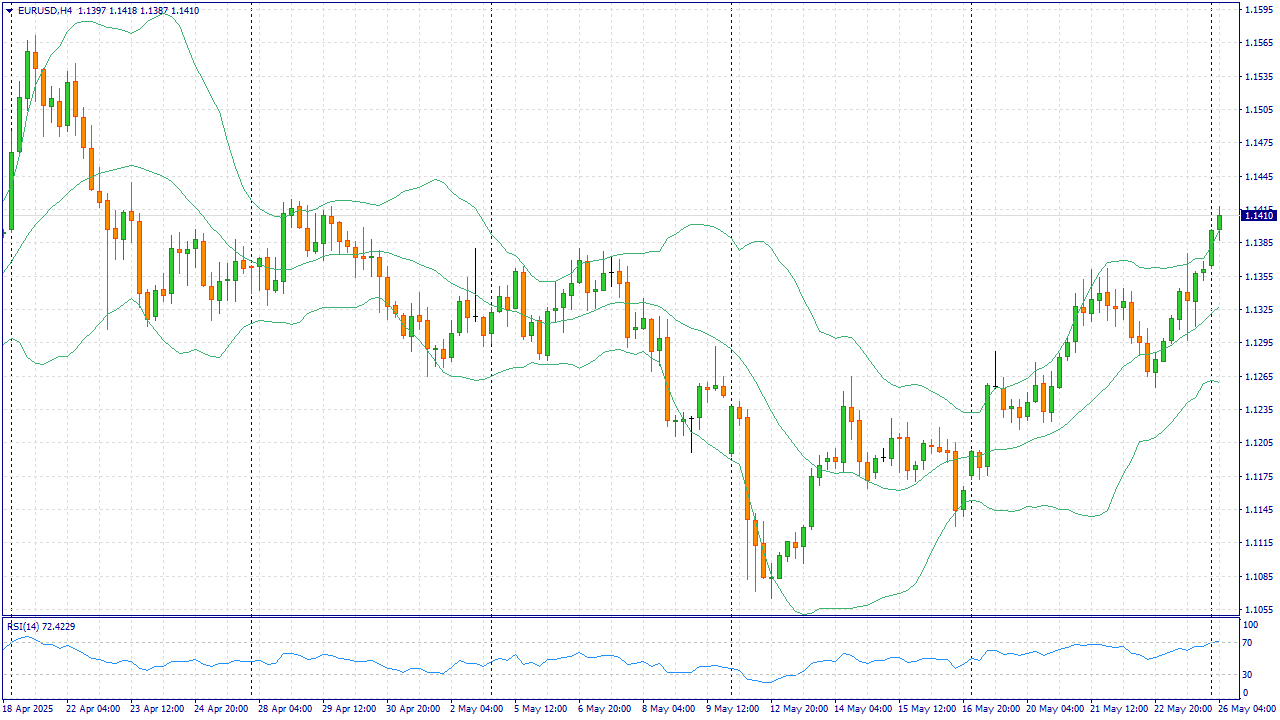Select the 1.1295 price scale label

[x=1258, y=343]
